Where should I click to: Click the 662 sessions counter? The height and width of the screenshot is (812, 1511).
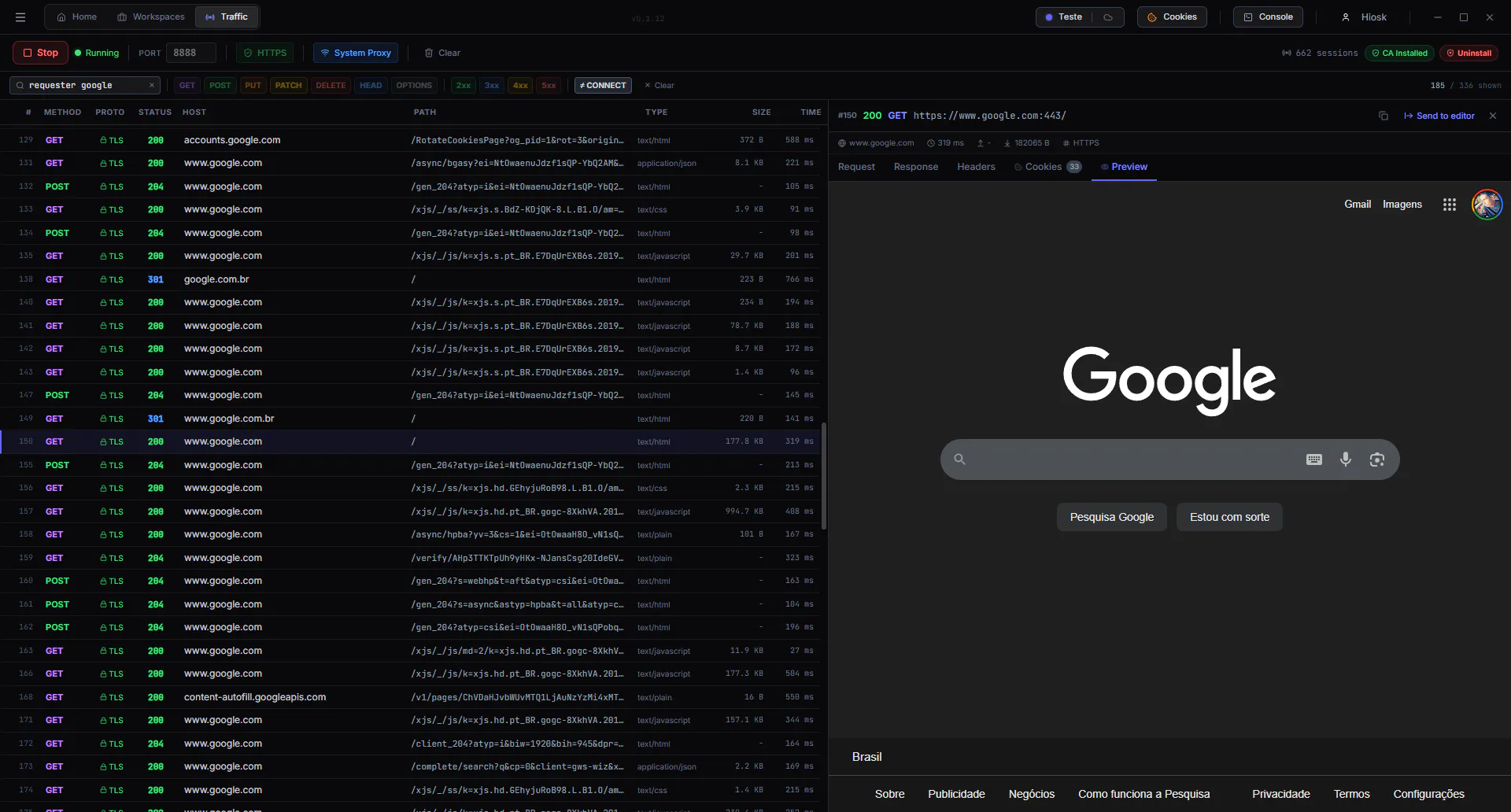coord(1320,53)
